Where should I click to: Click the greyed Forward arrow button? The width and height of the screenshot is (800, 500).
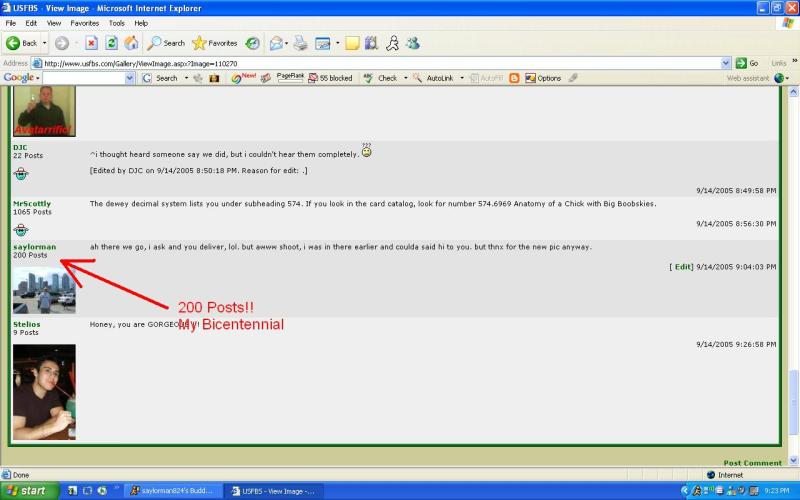tap(62, 43)
